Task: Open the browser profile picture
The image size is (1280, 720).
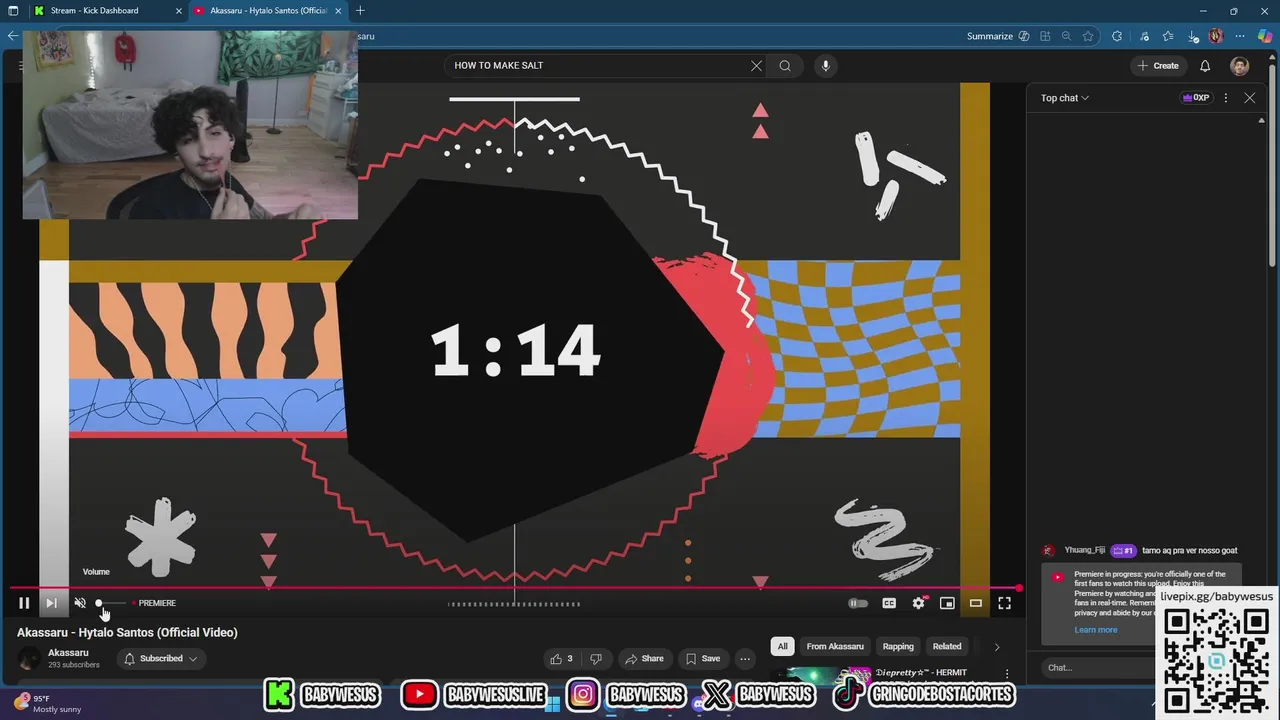Action: pyautogui.click(x=1216, y=36)
